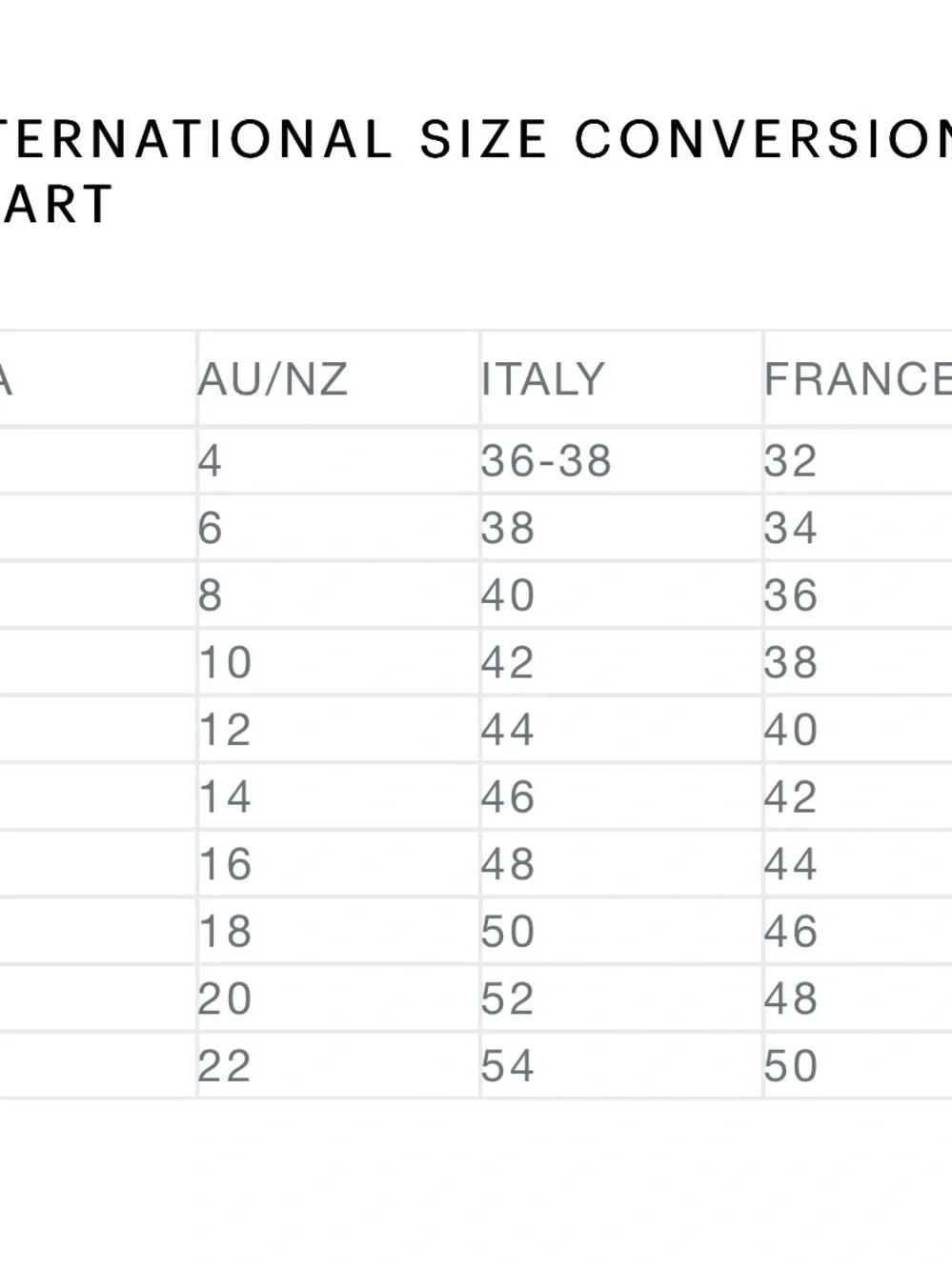
Task: Select AU/NZ size 10 cell
Action: 338,662
